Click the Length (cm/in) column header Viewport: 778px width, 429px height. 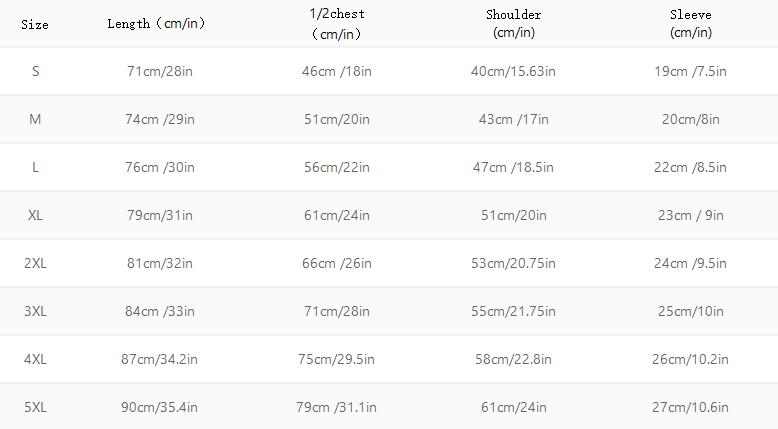(x=156, y=24)
